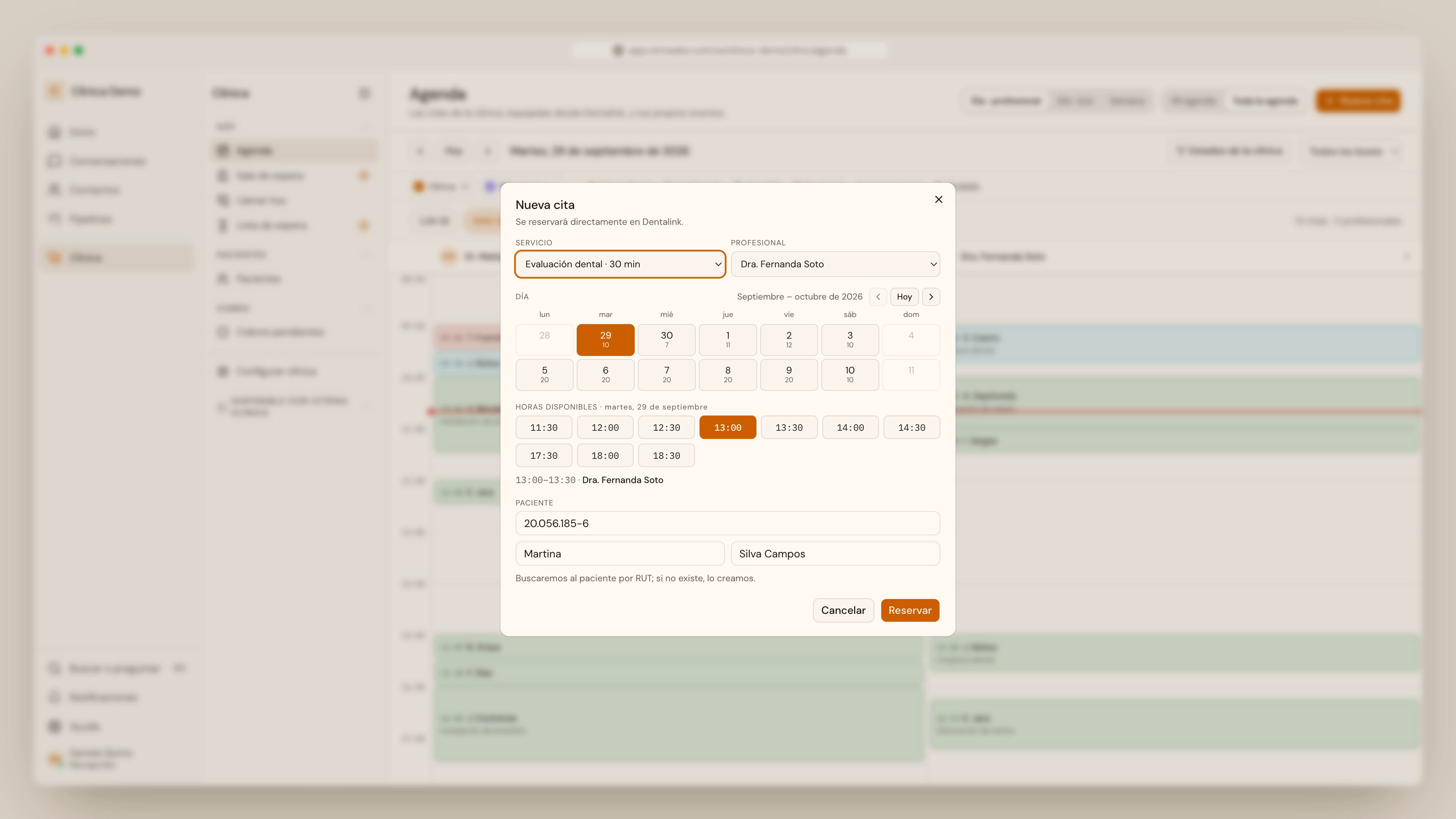Viewport: 1456px width, 819px height.
Task: Open the Servicio dropdown
Action: (620, 264)
